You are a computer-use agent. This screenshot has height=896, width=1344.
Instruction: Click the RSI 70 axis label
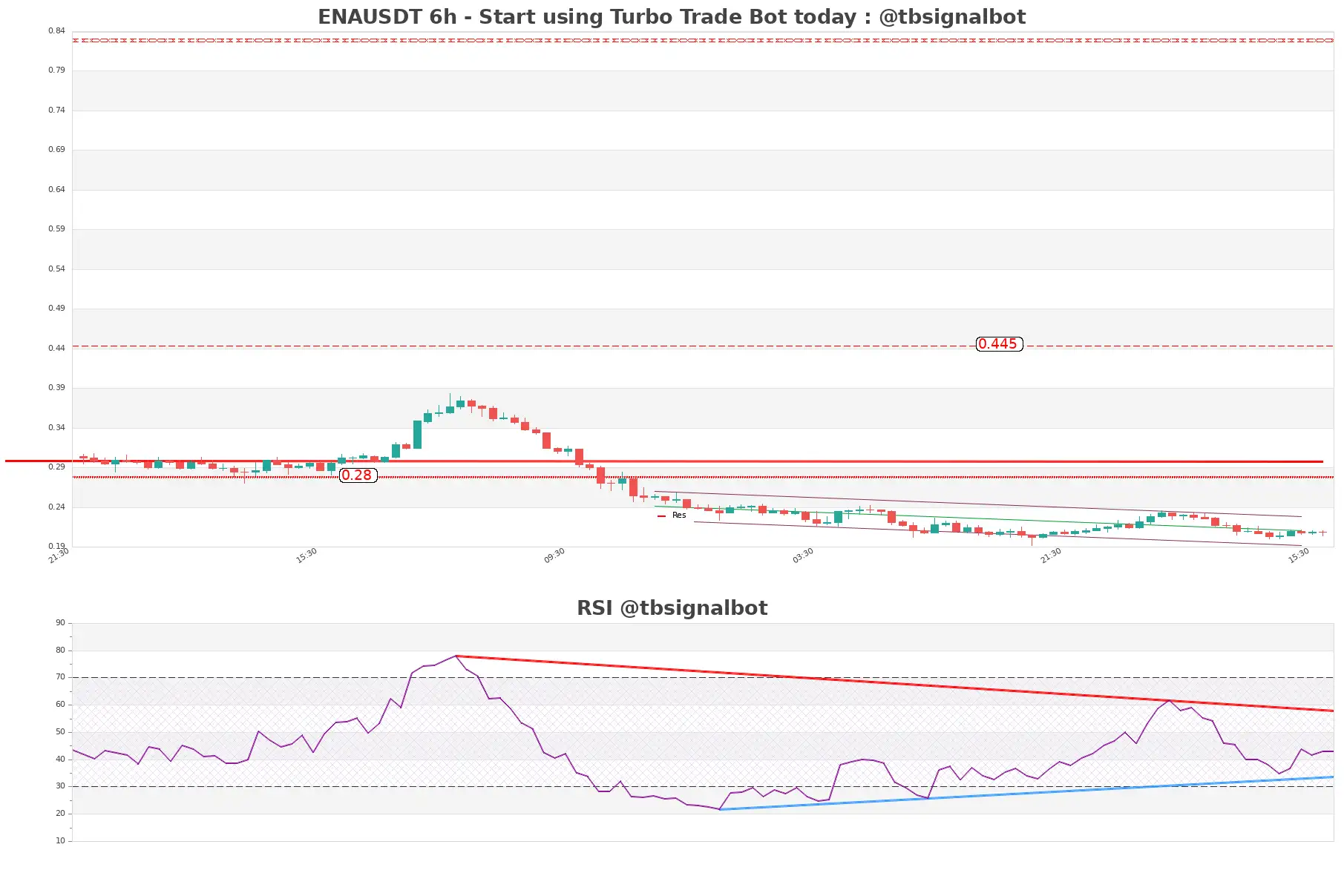(x=60, y=677)
